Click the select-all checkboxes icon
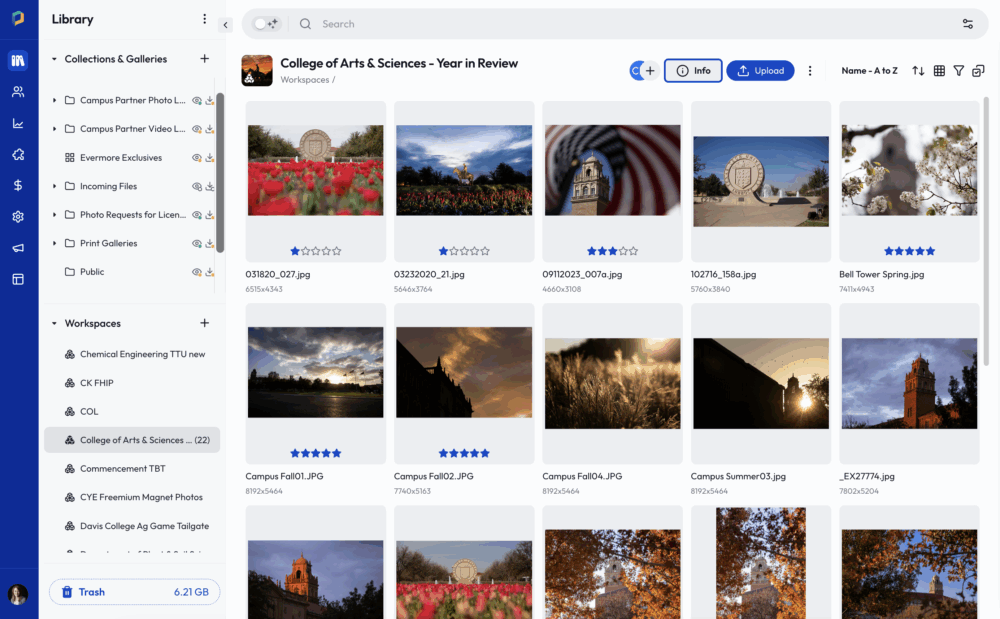 point(978,71)
